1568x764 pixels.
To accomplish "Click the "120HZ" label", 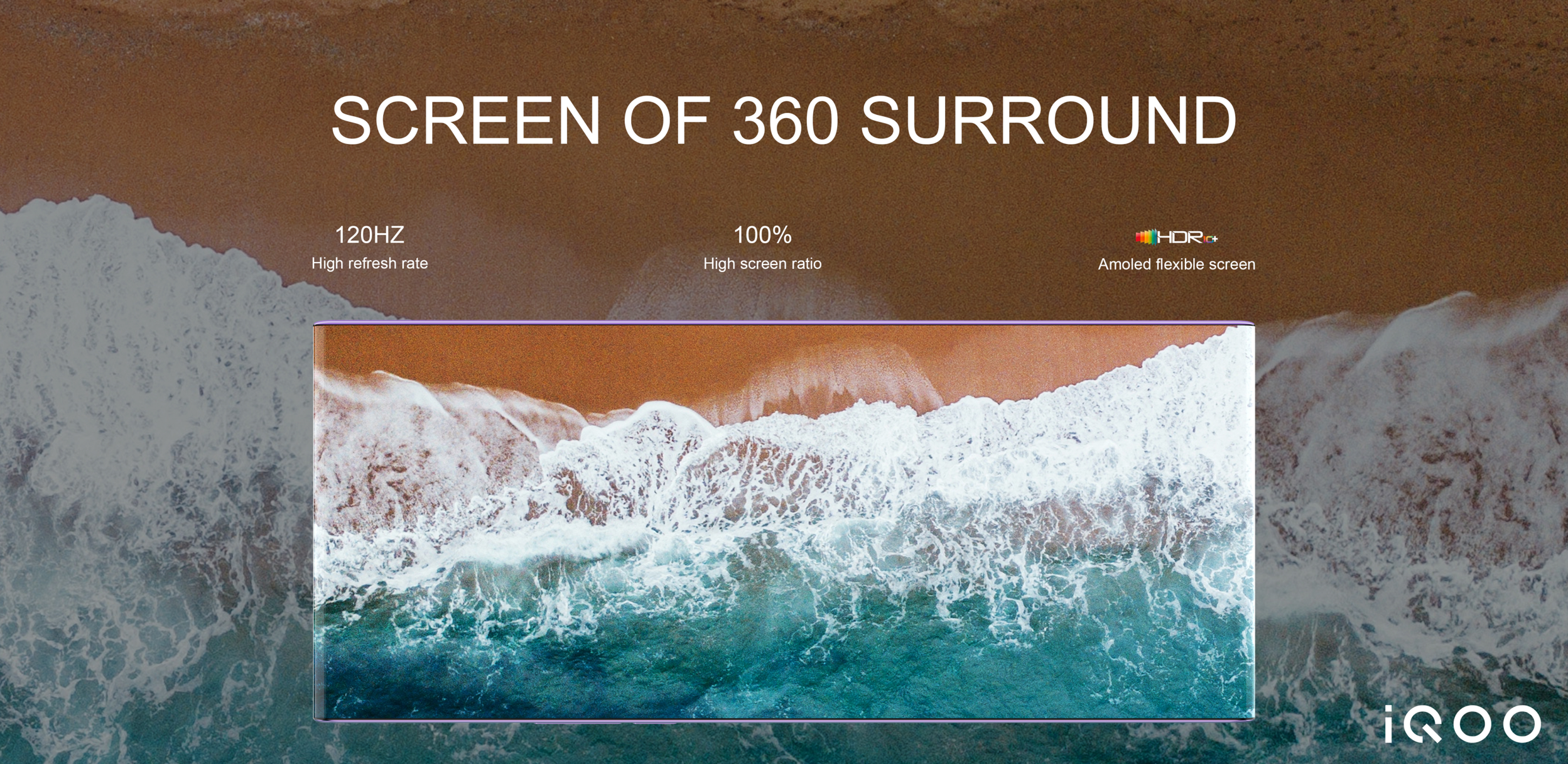I will coord(369,235).
